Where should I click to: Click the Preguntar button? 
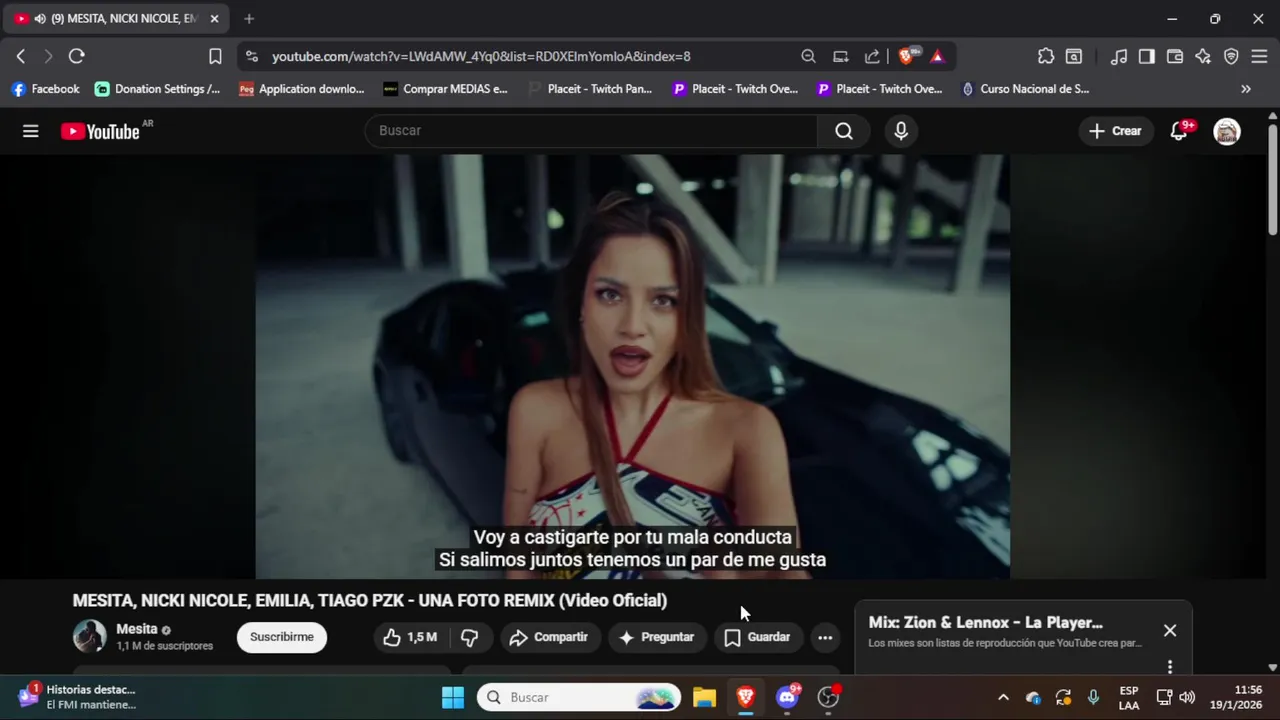656,637
